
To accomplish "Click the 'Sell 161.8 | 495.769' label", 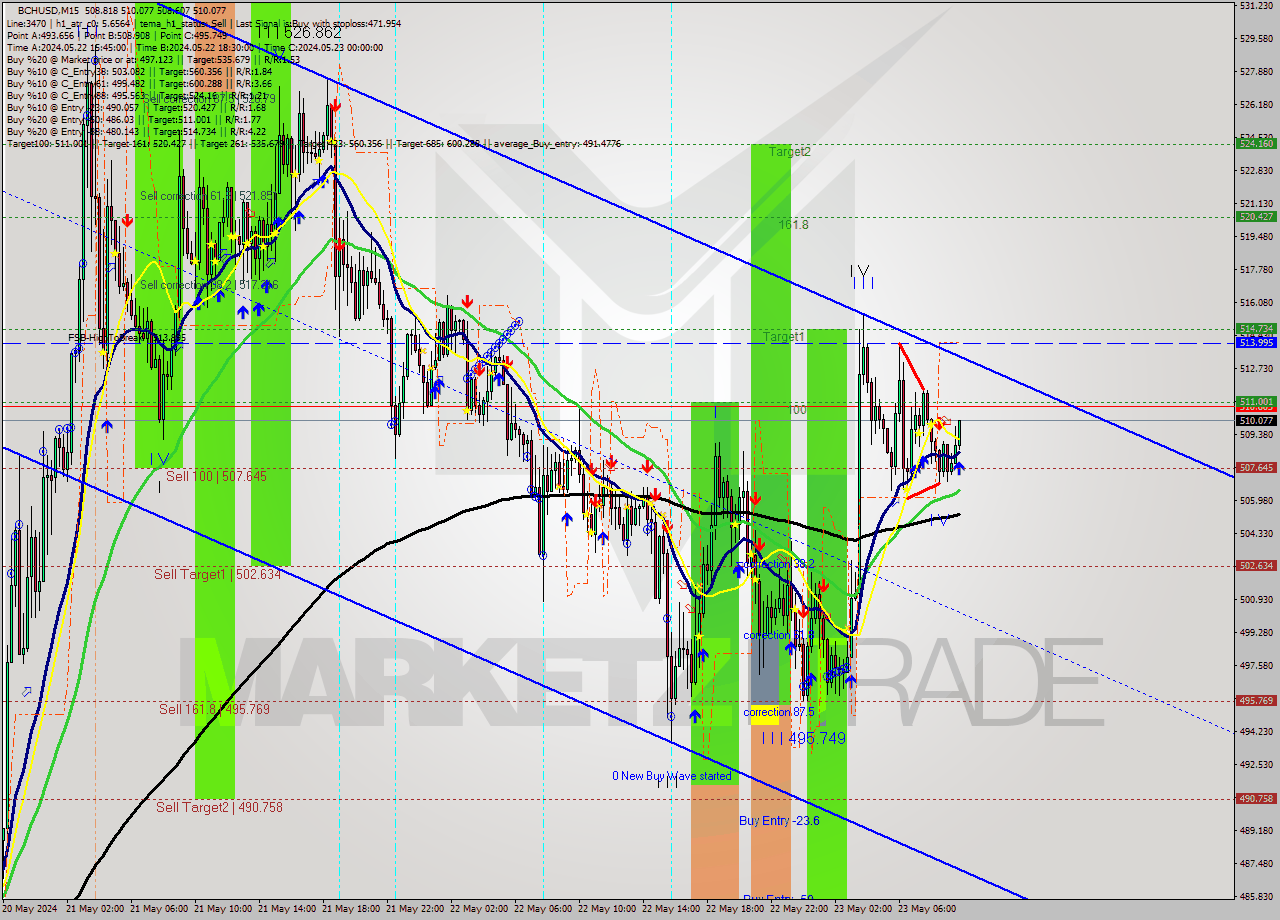I will pyautogui.click(x=214, y=709).
